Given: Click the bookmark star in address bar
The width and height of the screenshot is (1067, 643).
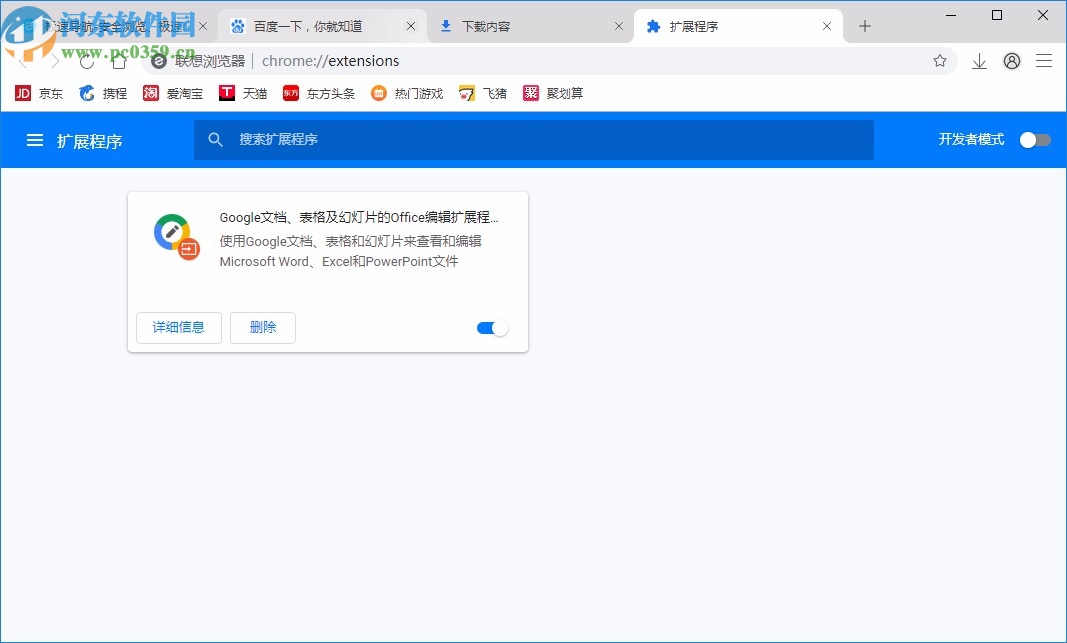Looking at the screenshot, I should pyautogui.click(x=940, y=61).
